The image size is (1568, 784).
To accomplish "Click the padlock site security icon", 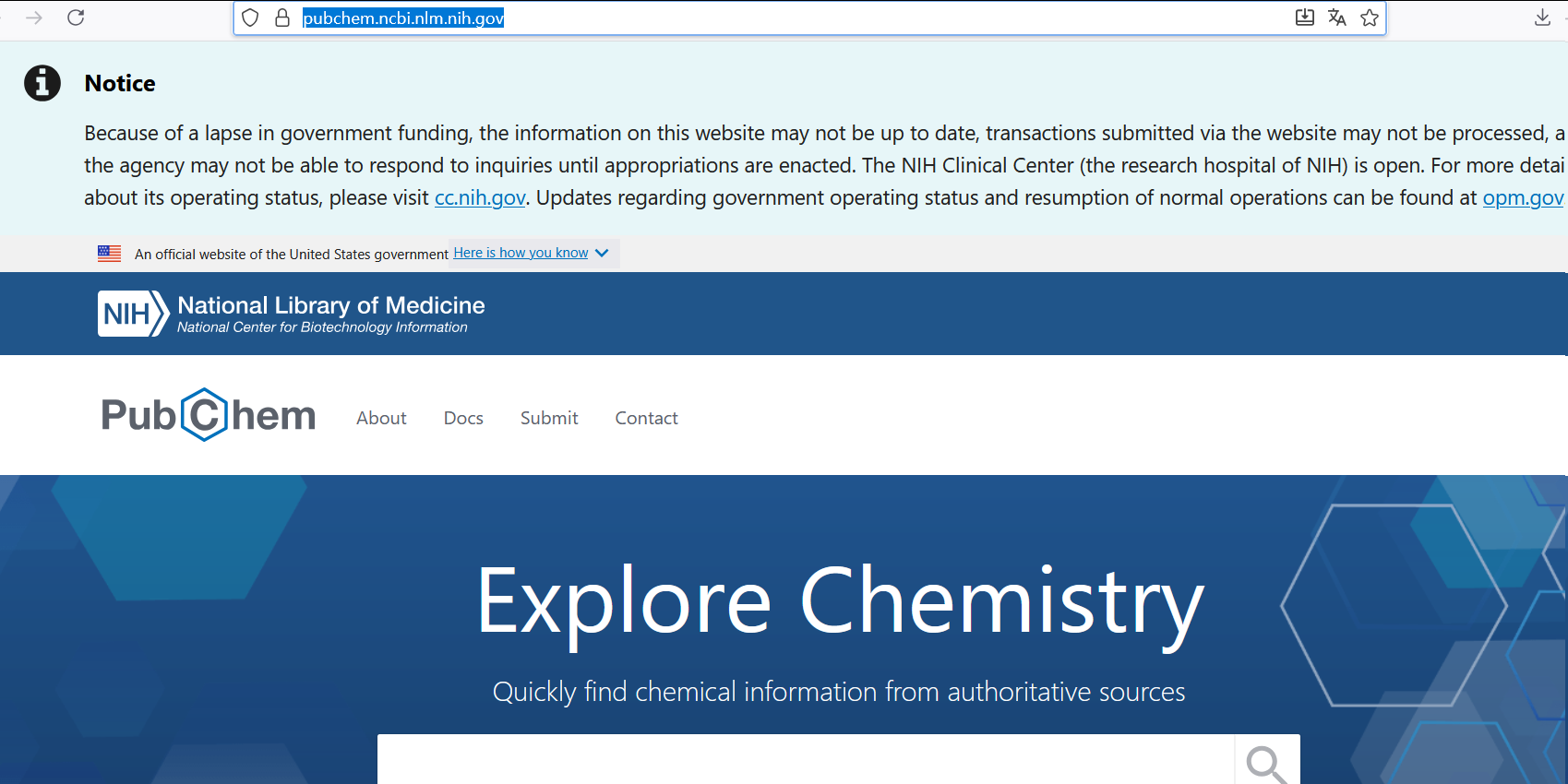I will click(282, 18).
